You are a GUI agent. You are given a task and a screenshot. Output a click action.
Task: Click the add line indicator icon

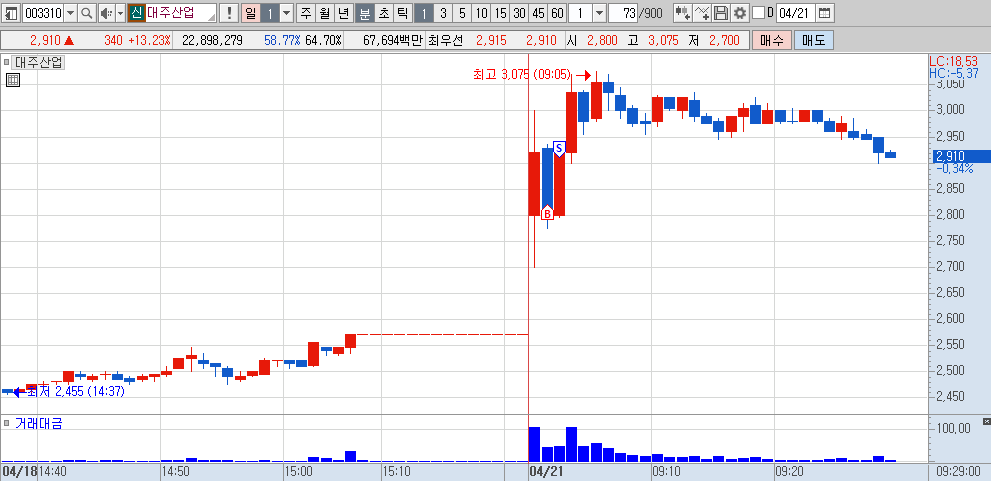tap(702, 13)
